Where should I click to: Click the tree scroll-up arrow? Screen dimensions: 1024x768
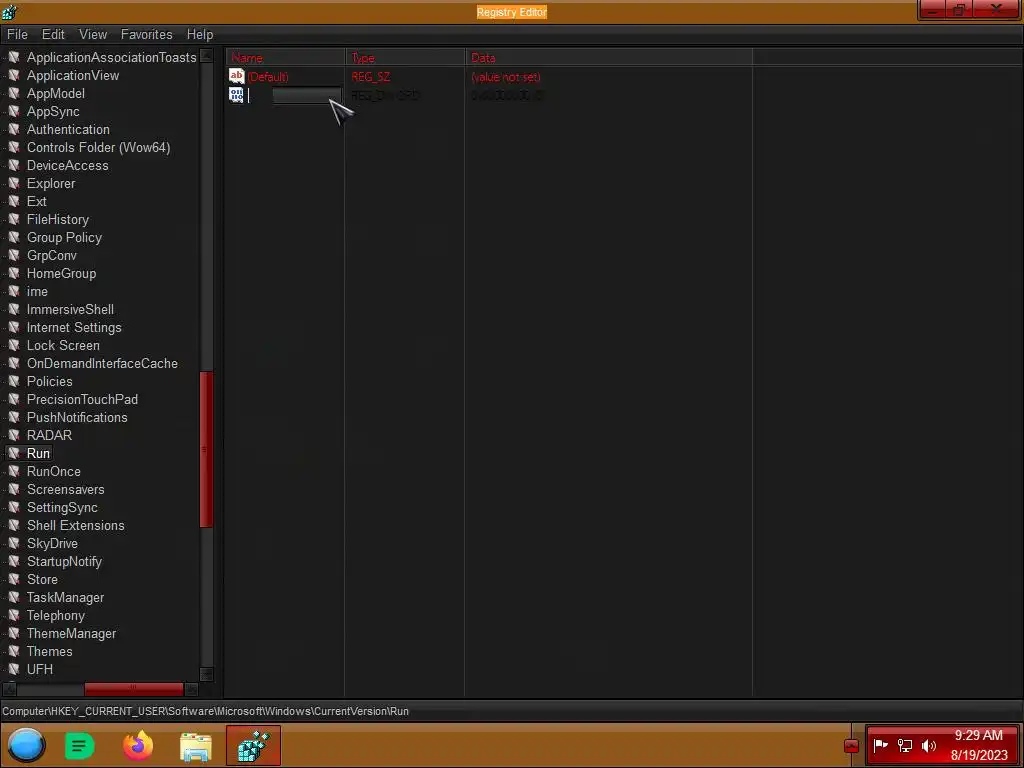[x=206, y=56]
